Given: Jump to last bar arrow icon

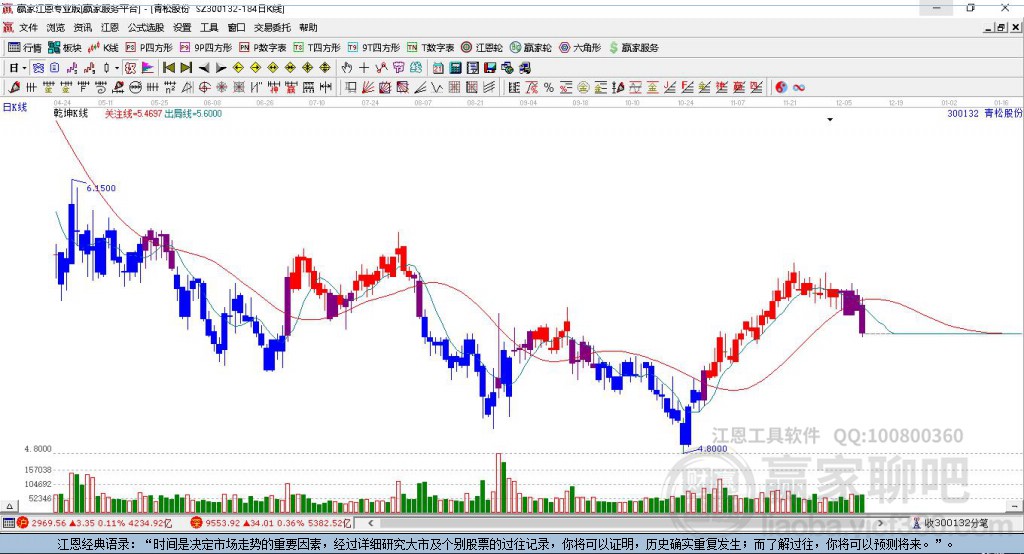Looking at the screenshot, I should click(x=186, y=68).
